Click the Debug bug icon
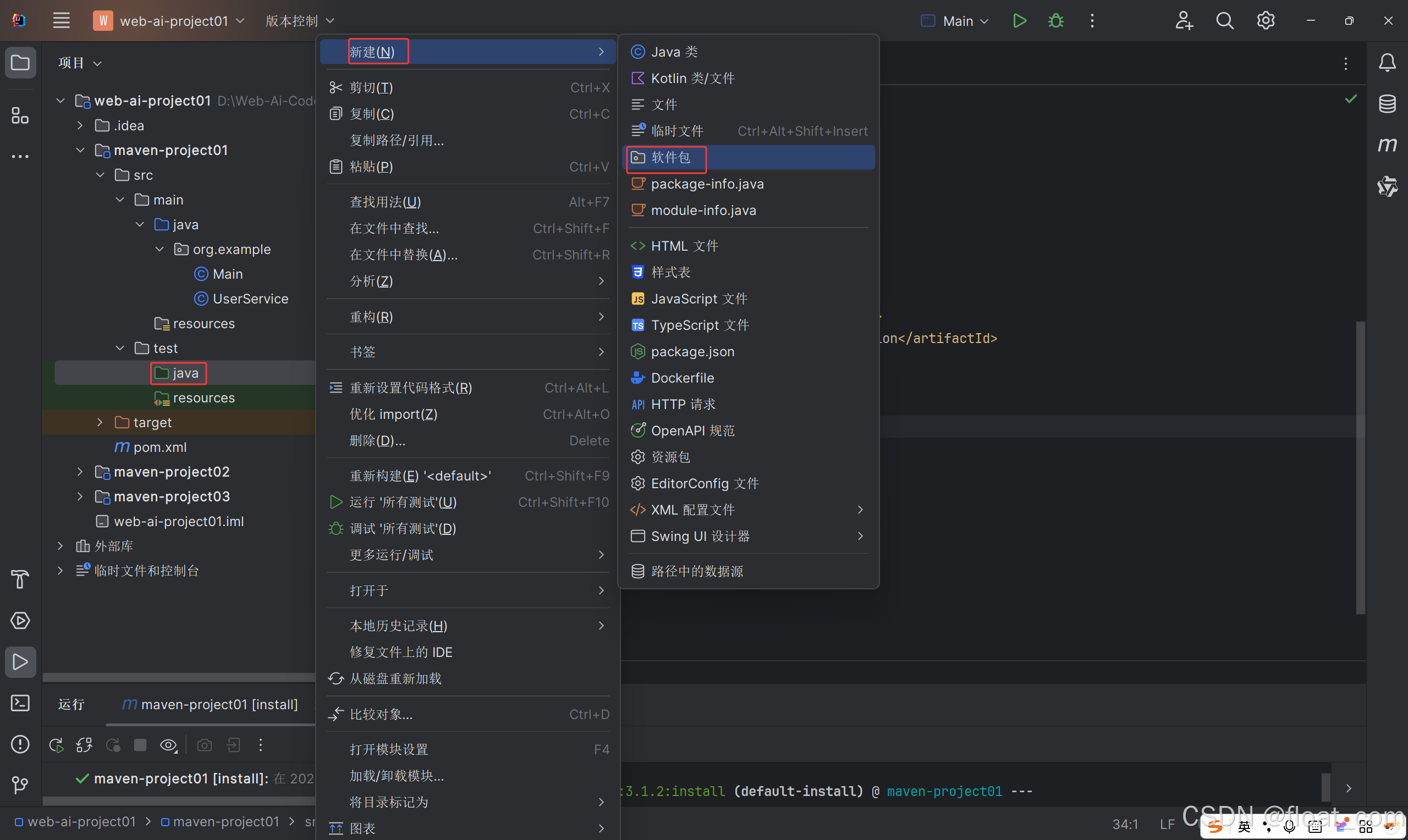Viewport: 1408px width, 840px height. click(1055, 21)
